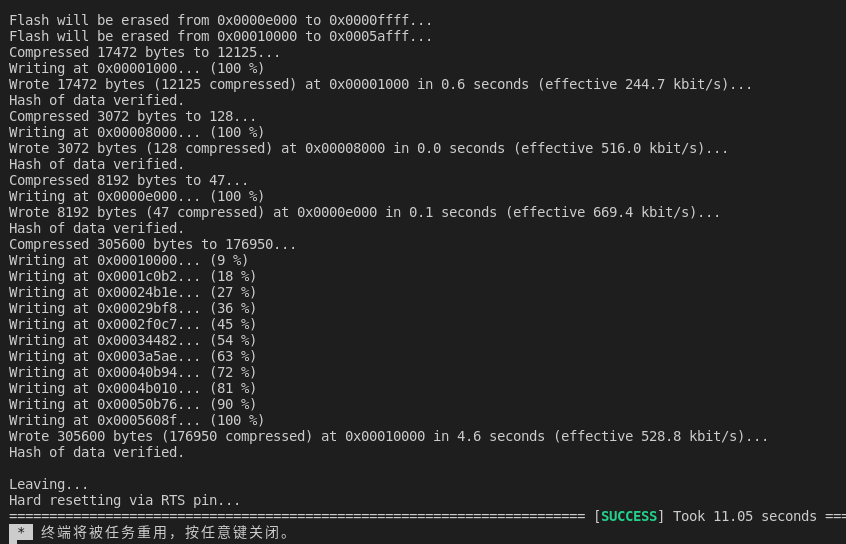Click the 'Compressed 305600 bytes to 176950...' line
Screen dimensions: 846x544
pyautogui.click(x=153, y=244)
